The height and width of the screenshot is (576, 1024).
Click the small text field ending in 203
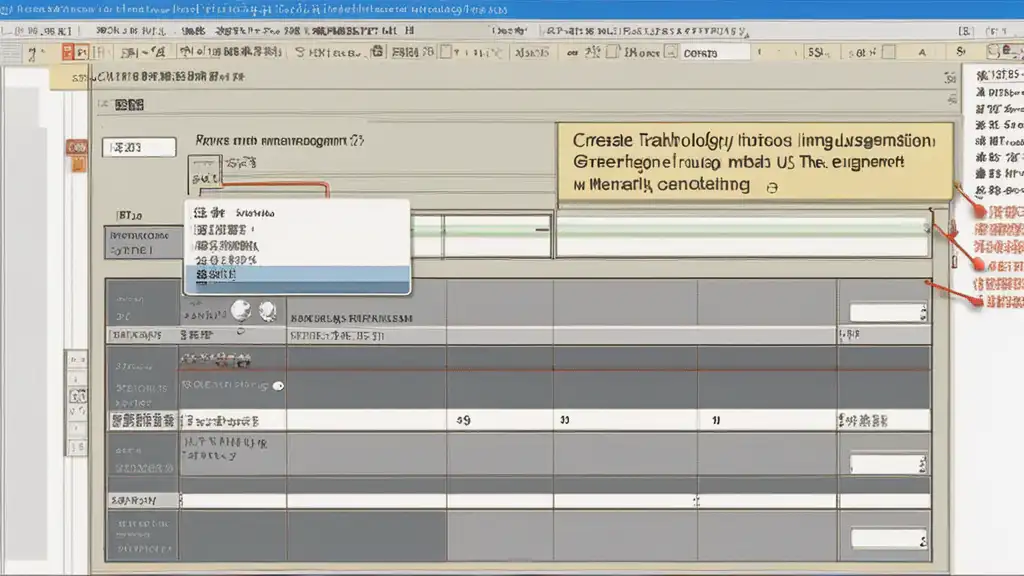[139, 148]
